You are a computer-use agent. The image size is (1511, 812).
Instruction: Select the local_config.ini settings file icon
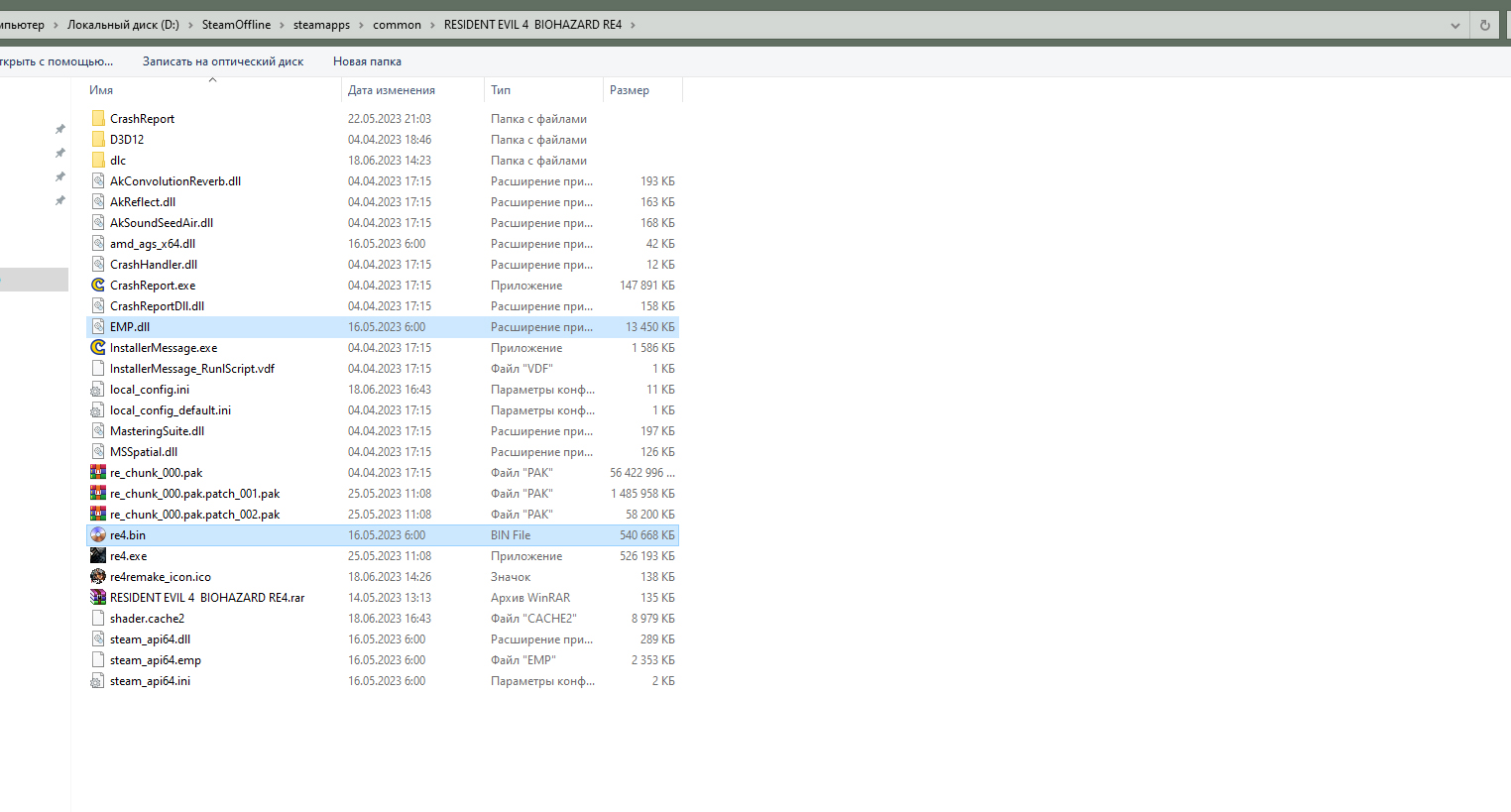click(98, 390)
